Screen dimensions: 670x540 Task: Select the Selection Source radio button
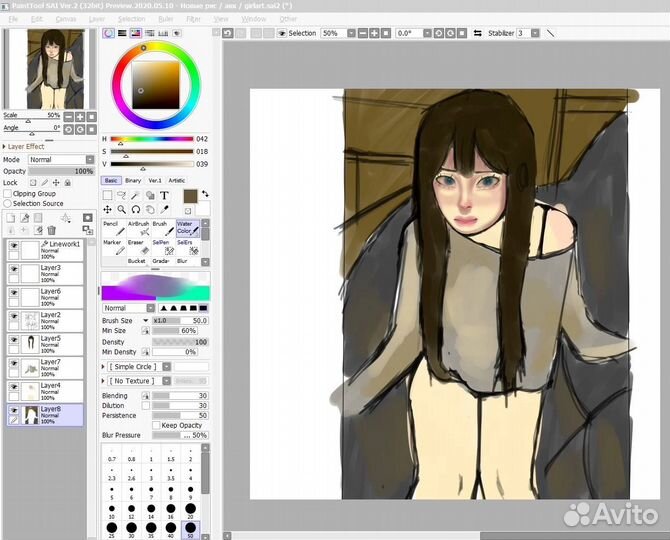click(x=8, y=203)
